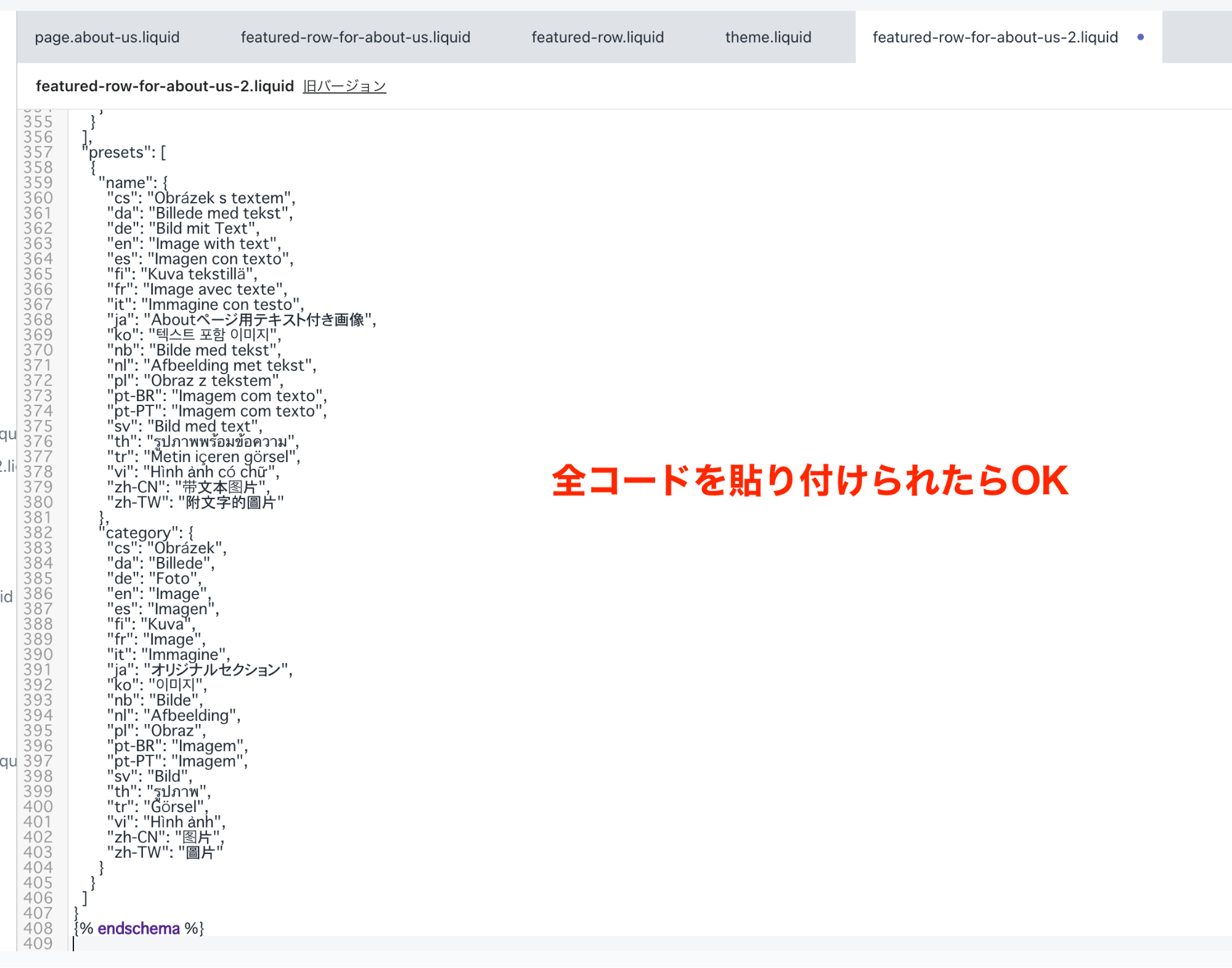Click the featured-row-for-about-us-2.liquid active tab
The height and width of the screenshot is (968, 1232).
pos(995,38)
